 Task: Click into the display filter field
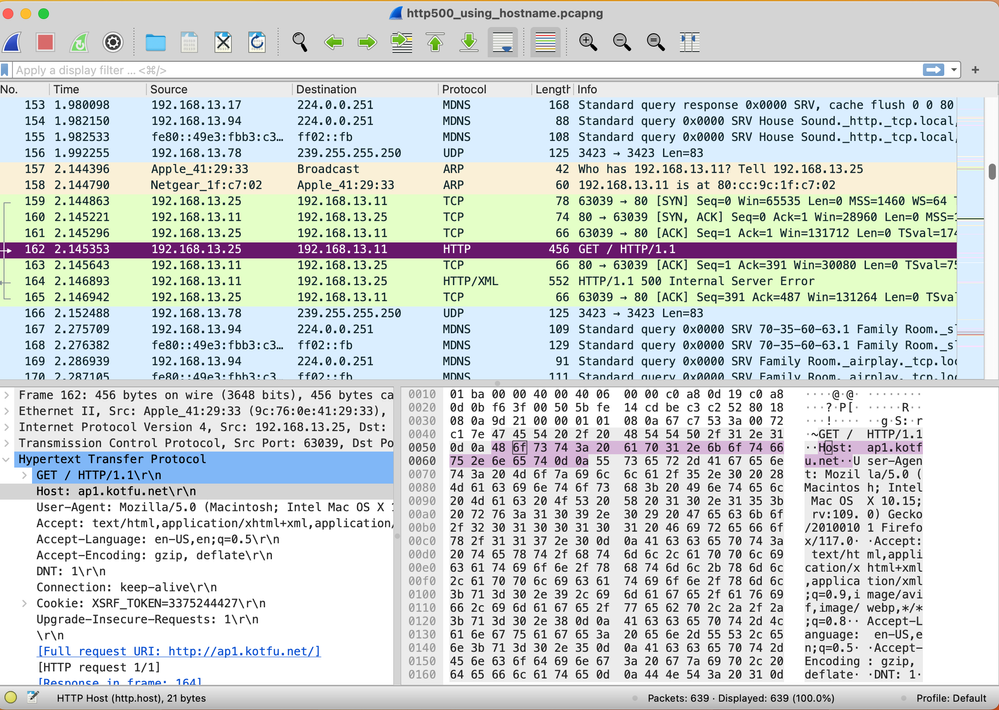[465, 70]
